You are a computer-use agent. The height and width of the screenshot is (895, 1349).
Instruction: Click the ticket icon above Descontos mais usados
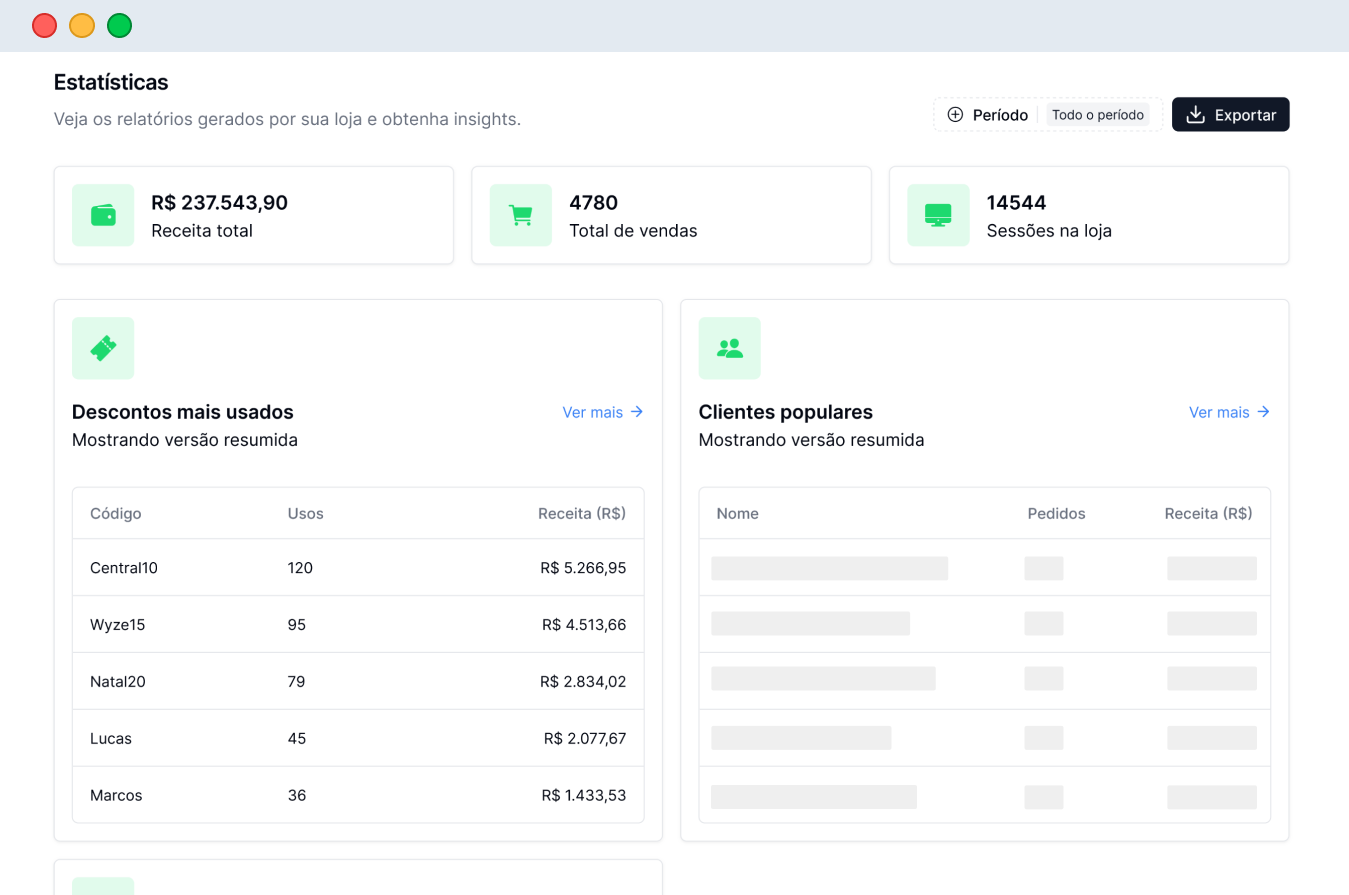coord(103,348)
